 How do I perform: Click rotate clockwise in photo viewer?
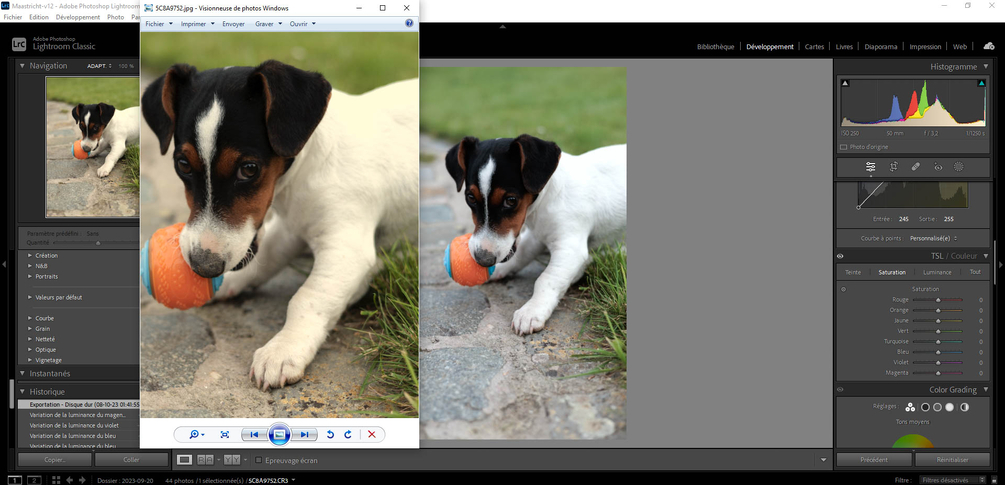[x=348, y=434]
